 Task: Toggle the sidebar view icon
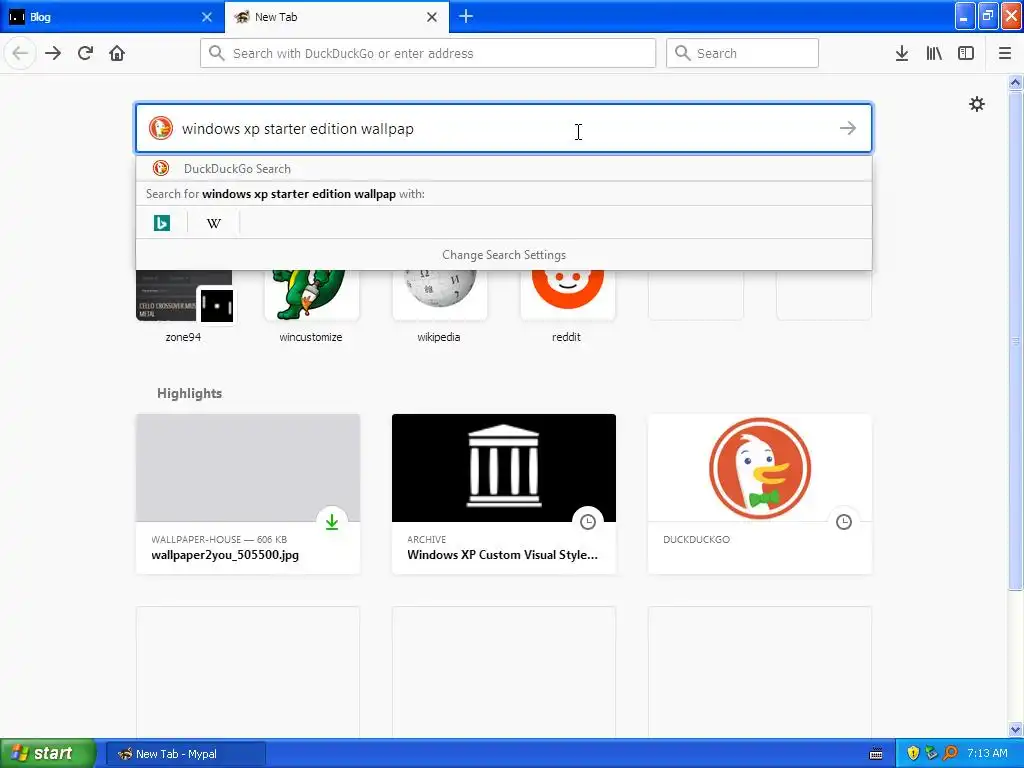(966, 53)
